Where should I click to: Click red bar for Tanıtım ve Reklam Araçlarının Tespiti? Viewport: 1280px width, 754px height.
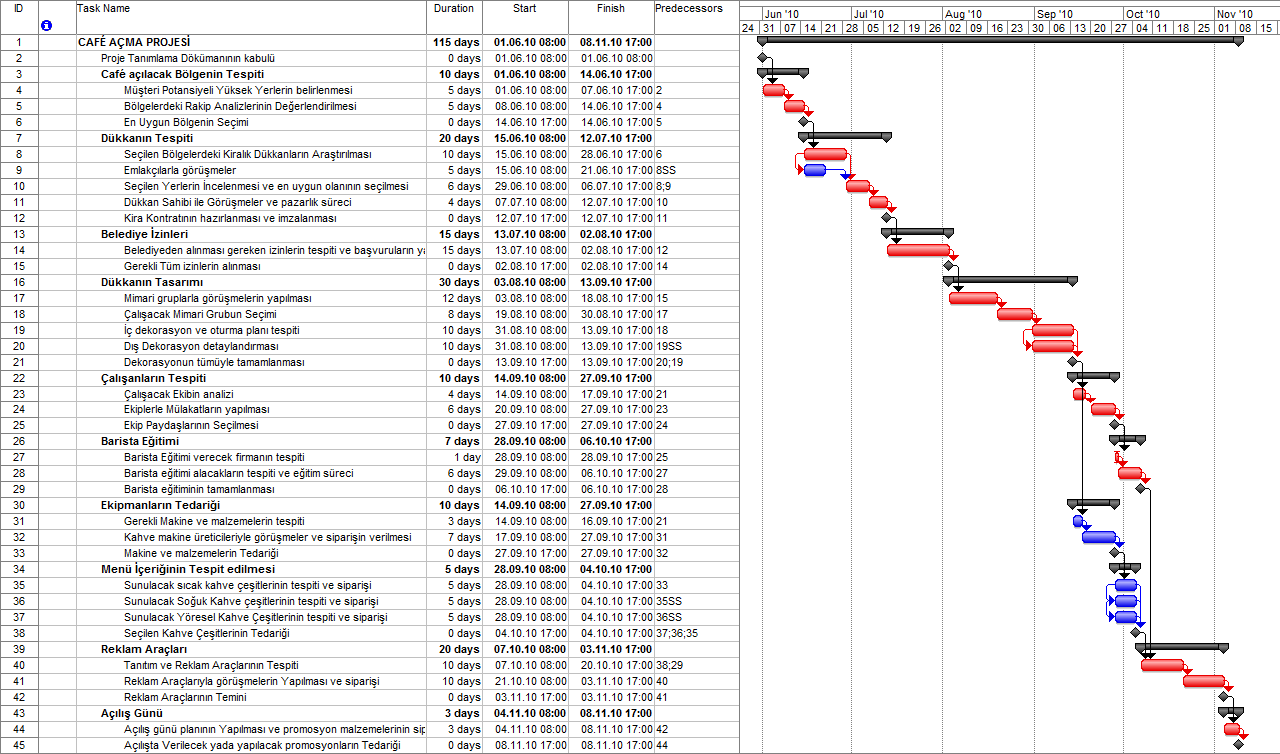[1162, 665]
